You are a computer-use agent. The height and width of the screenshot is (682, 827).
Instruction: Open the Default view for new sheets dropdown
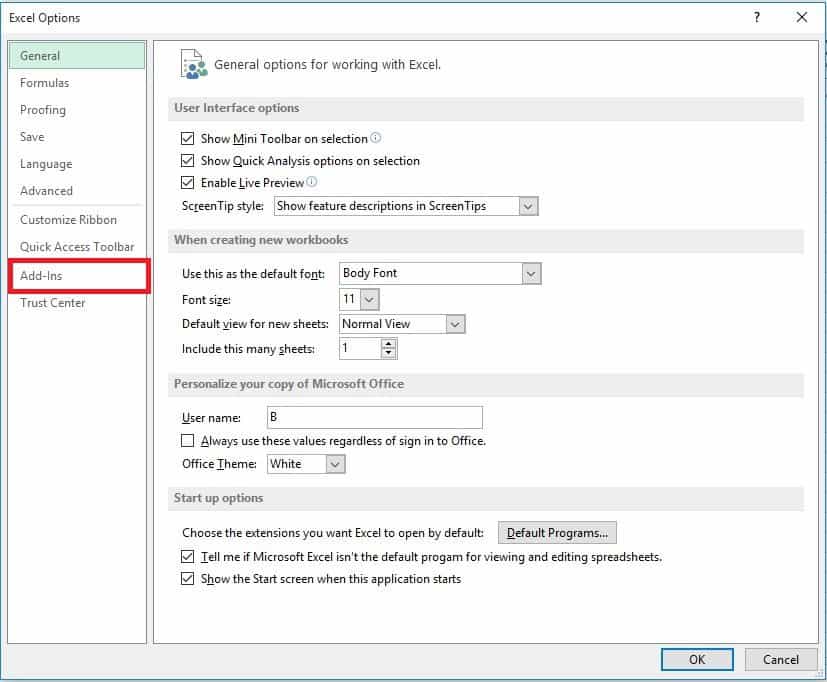(454, 323)
